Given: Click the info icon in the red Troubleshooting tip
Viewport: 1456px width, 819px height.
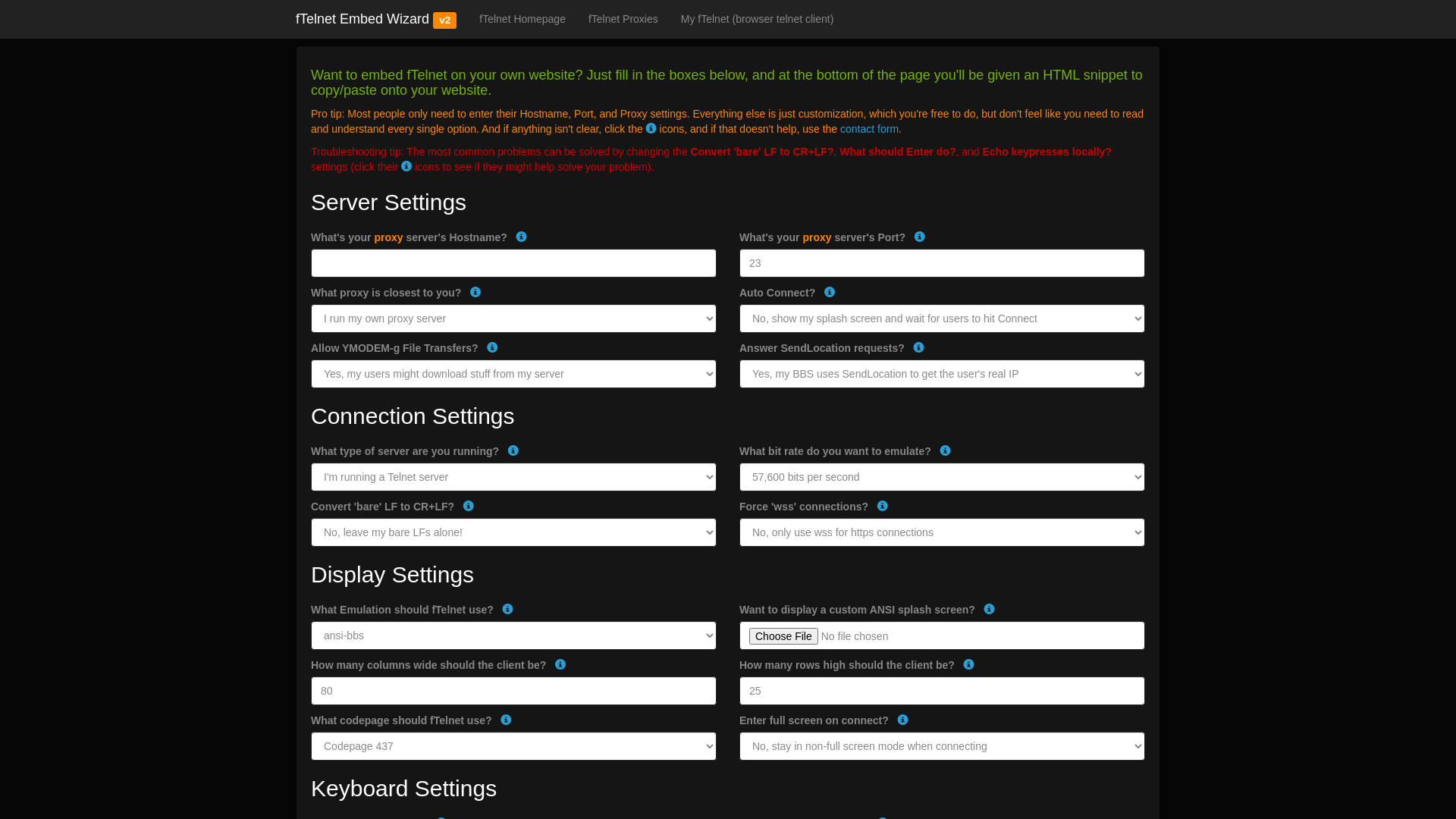Looking at the screenshot, I should [406, 166].
